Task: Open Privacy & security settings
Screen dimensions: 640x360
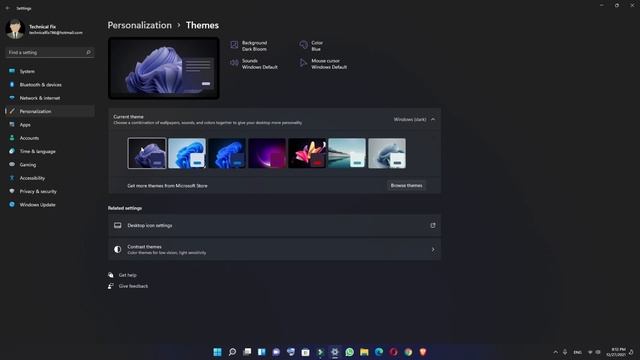Action: coord(50,191)
